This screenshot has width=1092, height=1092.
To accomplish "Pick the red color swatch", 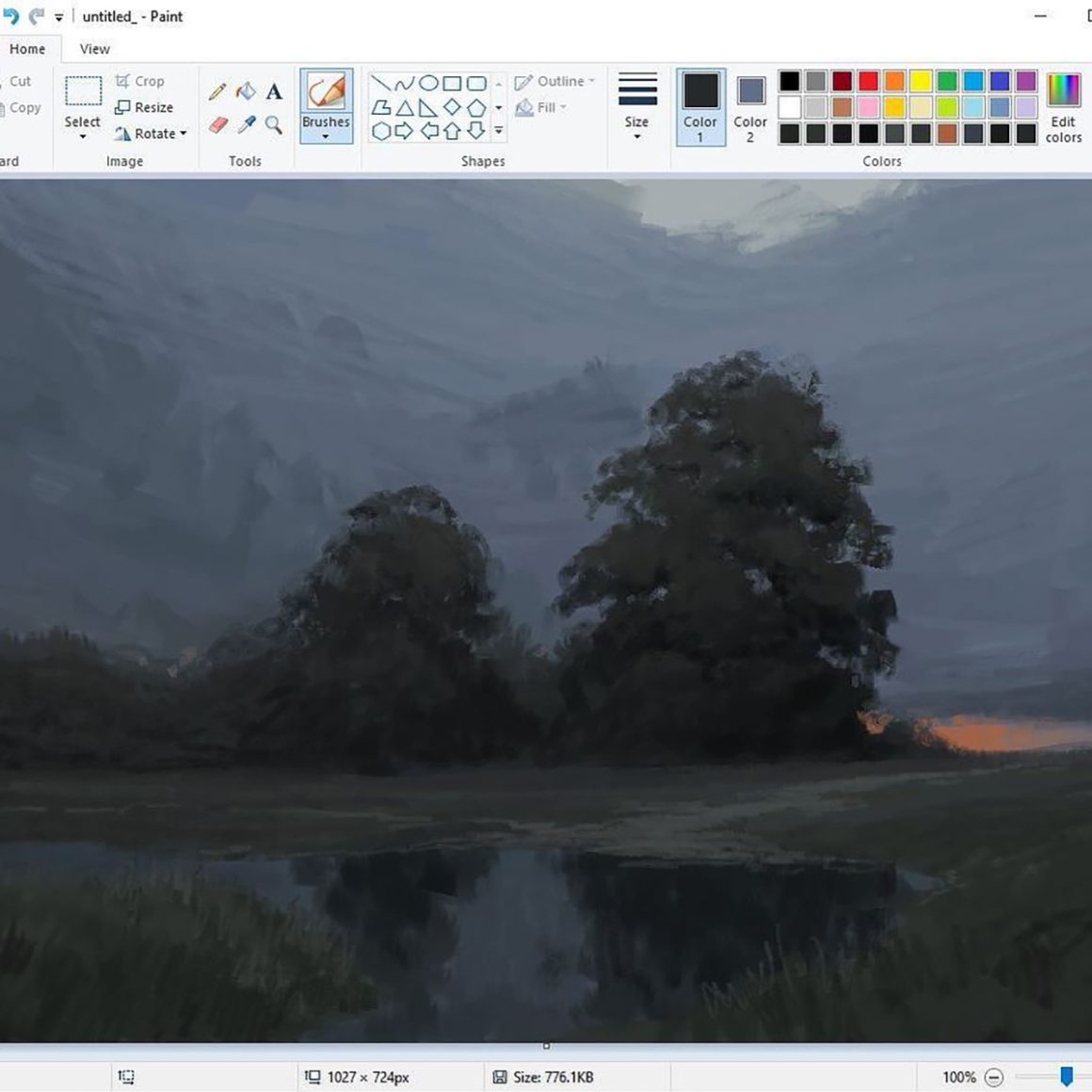I will pos(869,81).
